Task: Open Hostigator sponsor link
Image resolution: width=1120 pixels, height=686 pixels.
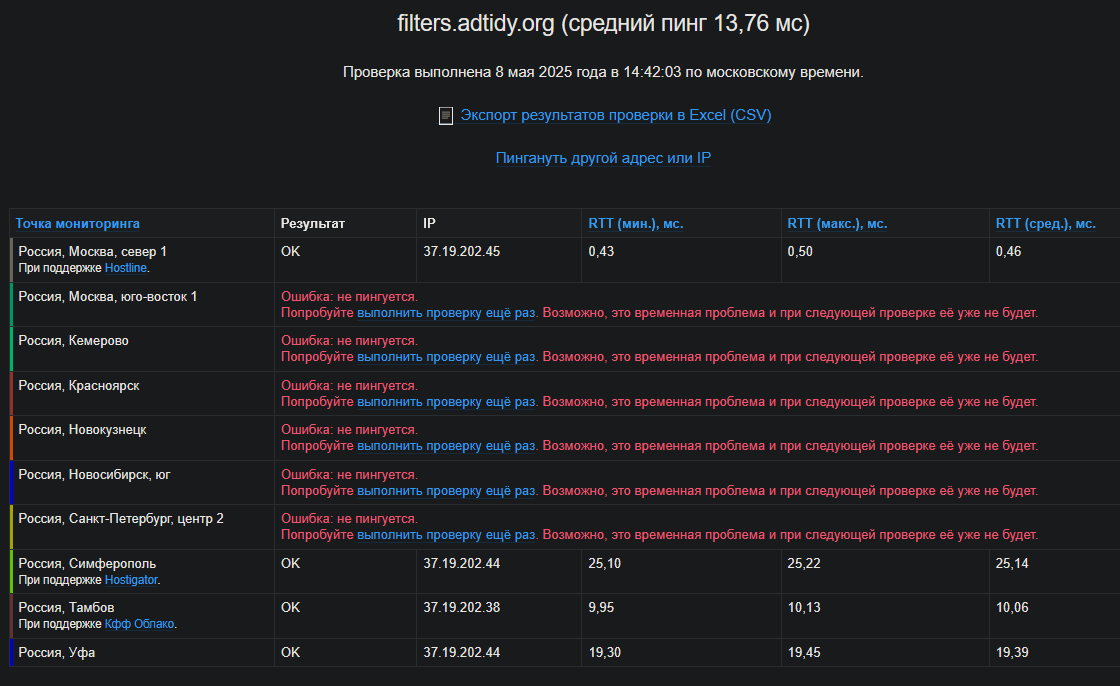Action: (x=131, y=580)
